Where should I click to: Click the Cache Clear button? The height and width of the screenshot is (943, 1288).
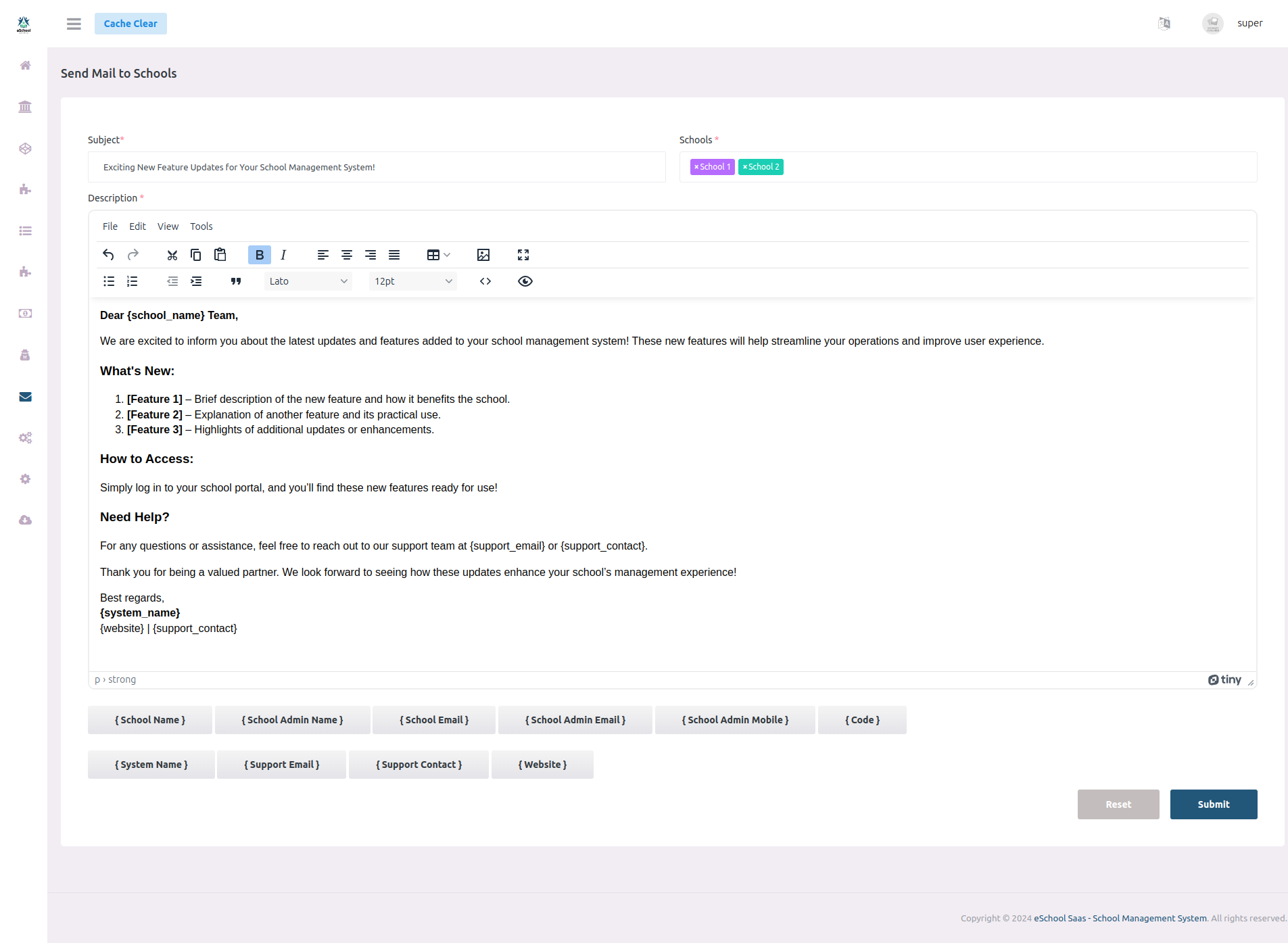(130, 23)
